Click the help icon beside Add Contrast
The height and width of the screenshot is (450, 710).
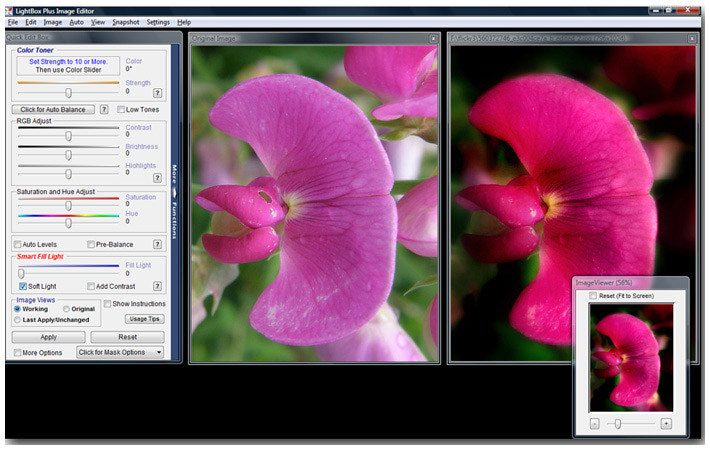tap(157, 287)
